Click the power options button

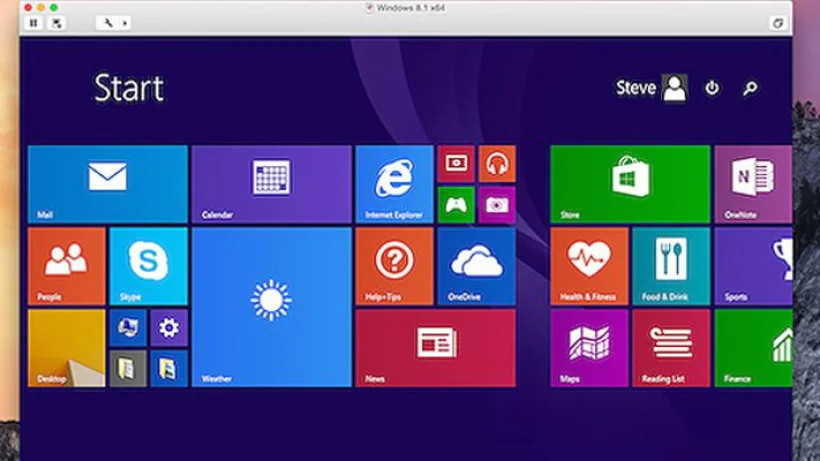point(712,88)
